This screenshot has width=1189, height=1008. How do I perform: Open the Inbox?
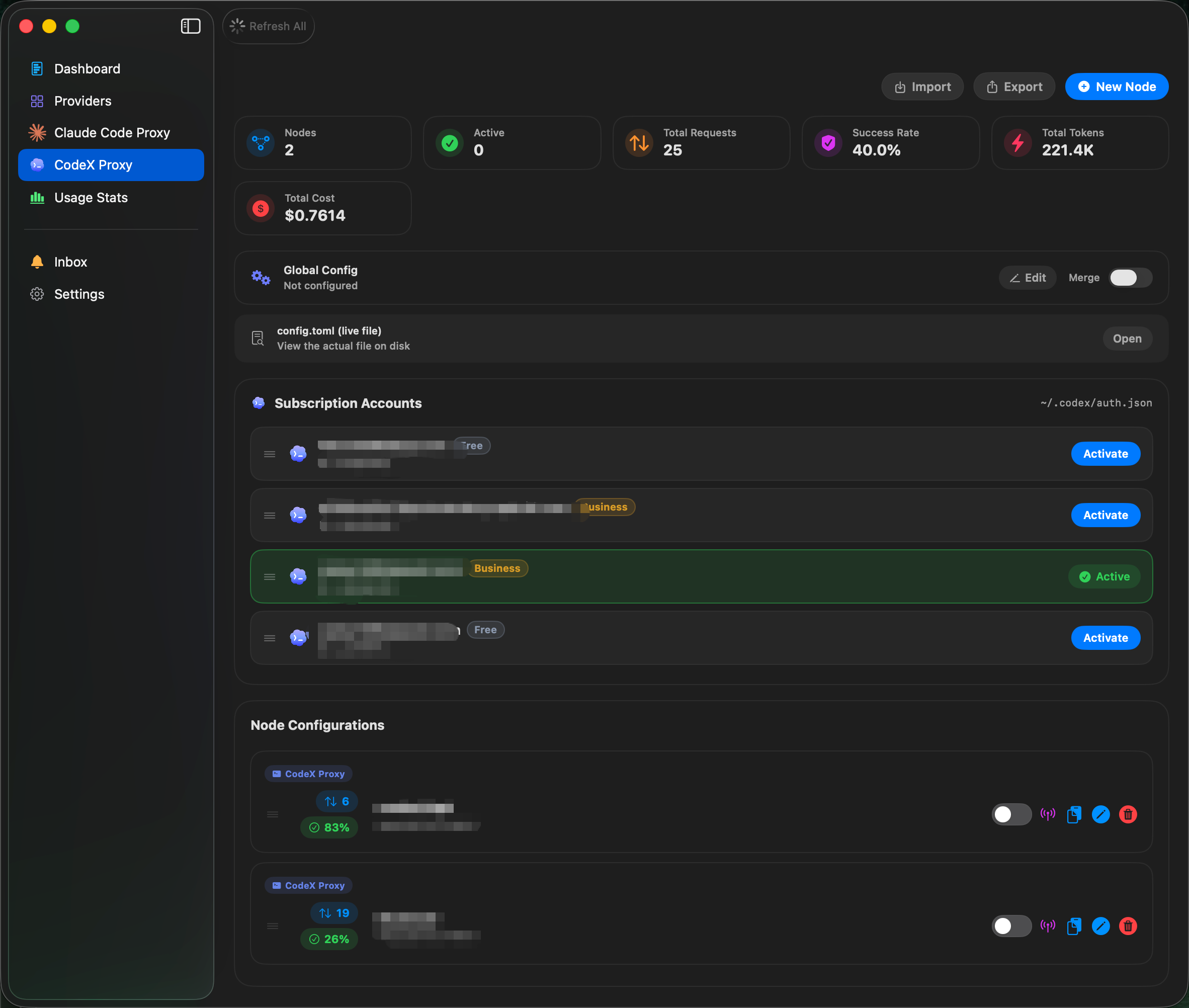pos(111,262)
